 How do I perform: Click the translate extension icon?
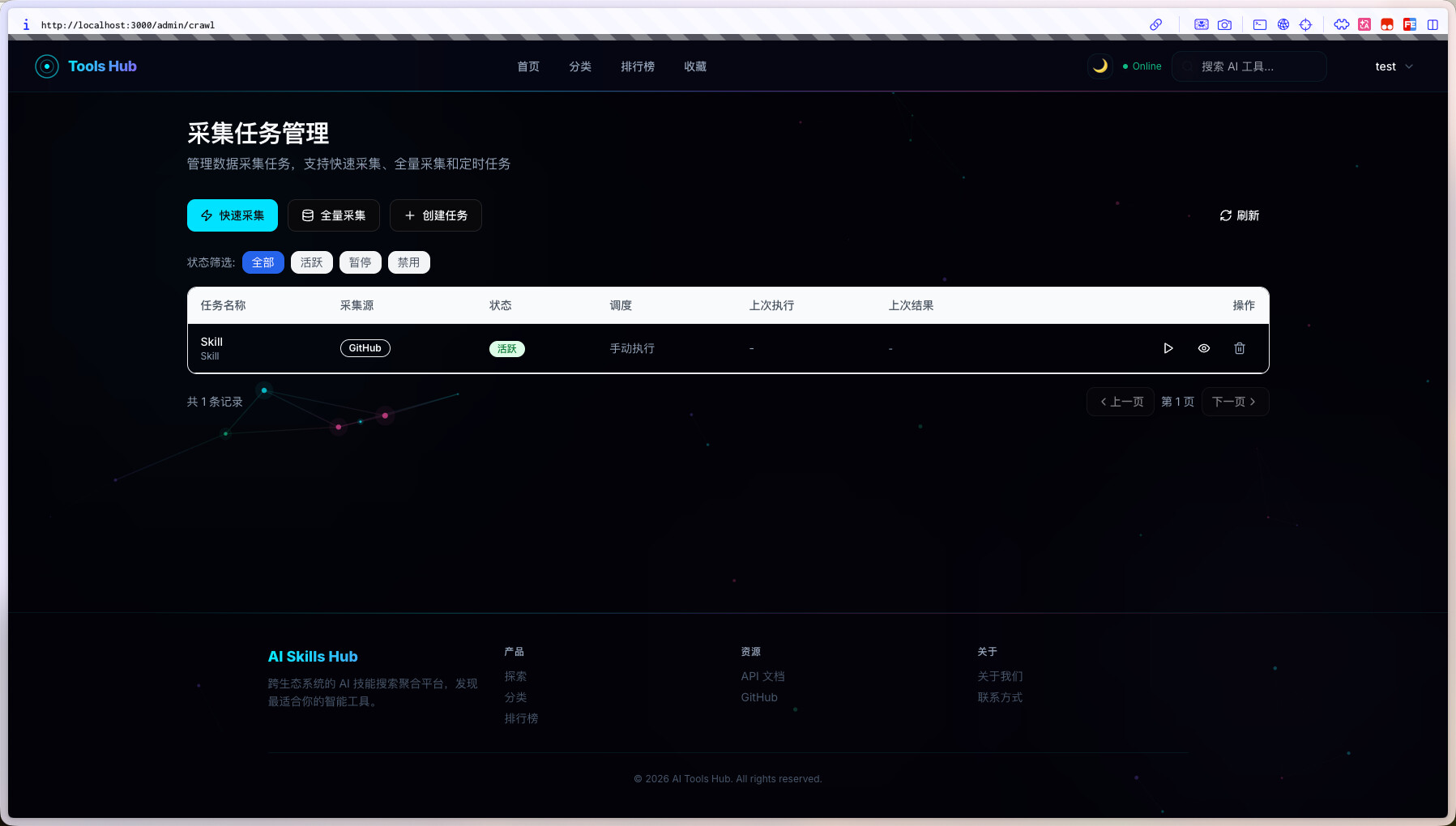click(1364, 24)
